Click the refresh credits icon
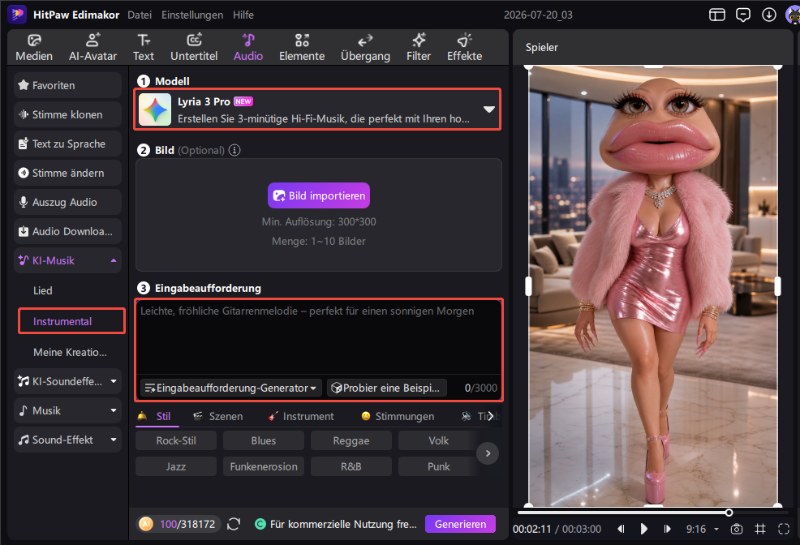The width and height of the screenshot is (800, 545). tap(234, 524)
